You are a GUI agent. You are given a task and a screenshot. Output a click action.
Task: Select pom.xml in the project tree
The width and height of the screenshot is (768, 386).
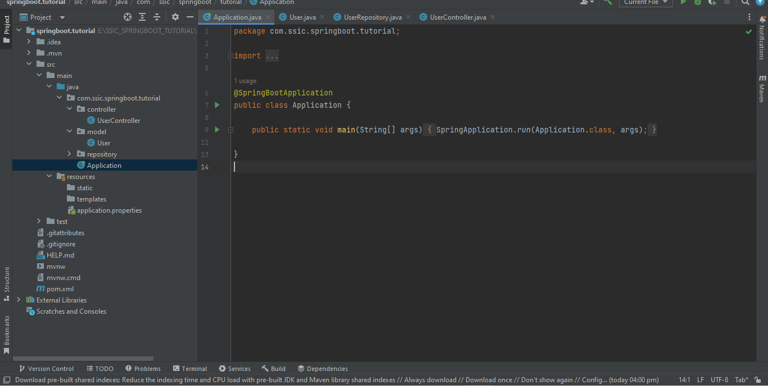[60, 289]
